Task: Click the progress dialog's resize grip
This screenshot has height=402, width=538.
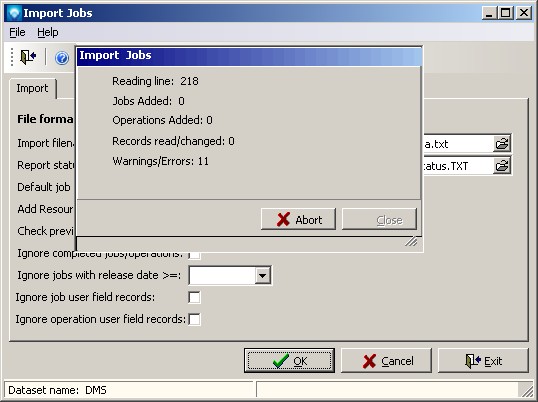Action: 411,241
